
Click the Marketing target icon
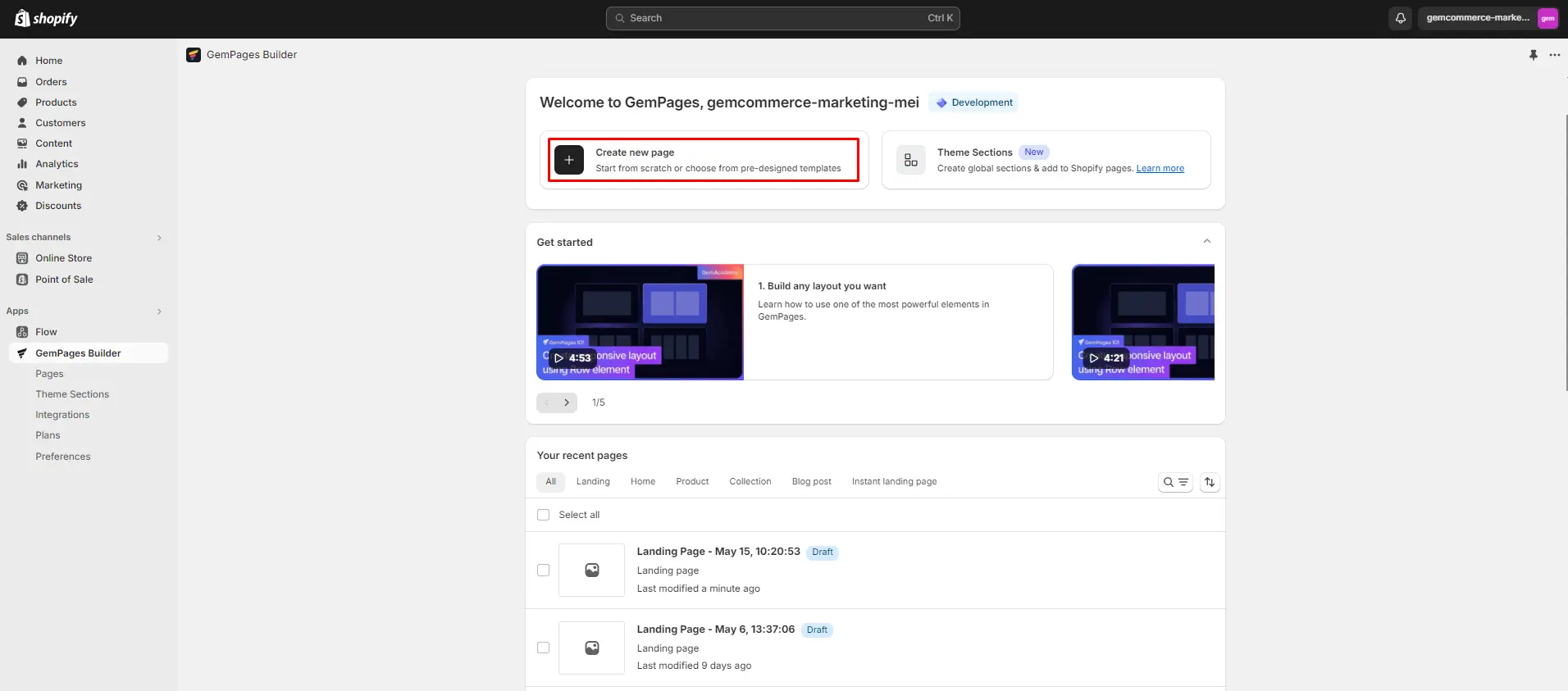(22, 185)
